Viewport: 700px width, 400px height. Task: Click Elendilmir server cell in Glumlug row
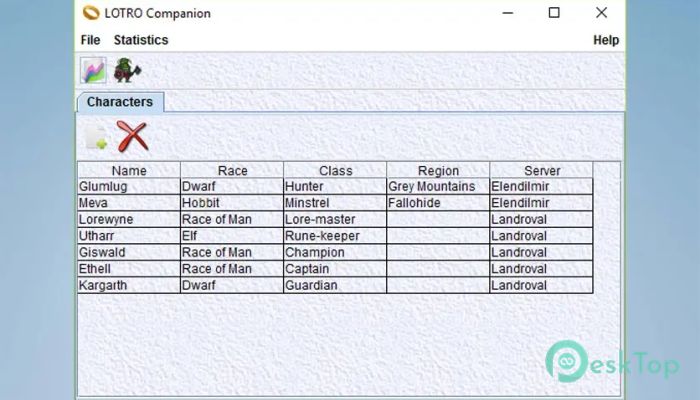coord(542,187)
